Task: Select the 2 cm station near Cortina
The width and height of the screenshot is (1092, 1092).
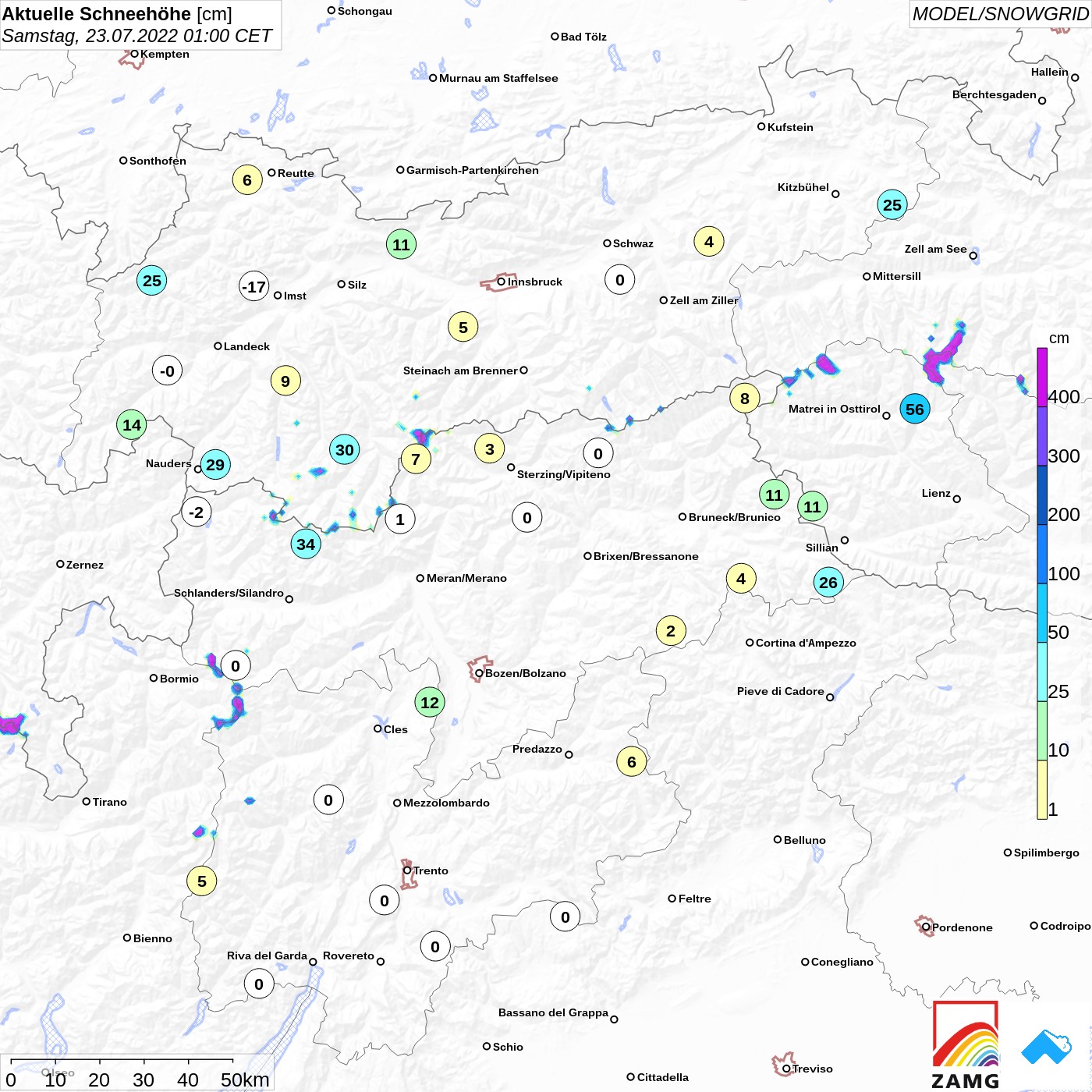Action: point(671,631)
